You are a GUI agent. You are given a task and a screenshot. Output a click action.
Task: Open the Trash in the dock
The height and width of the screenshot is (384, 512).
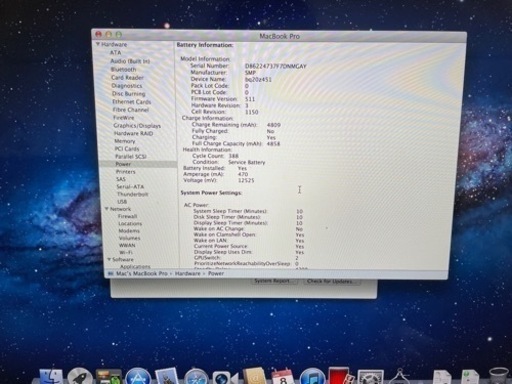click(500, 377)
